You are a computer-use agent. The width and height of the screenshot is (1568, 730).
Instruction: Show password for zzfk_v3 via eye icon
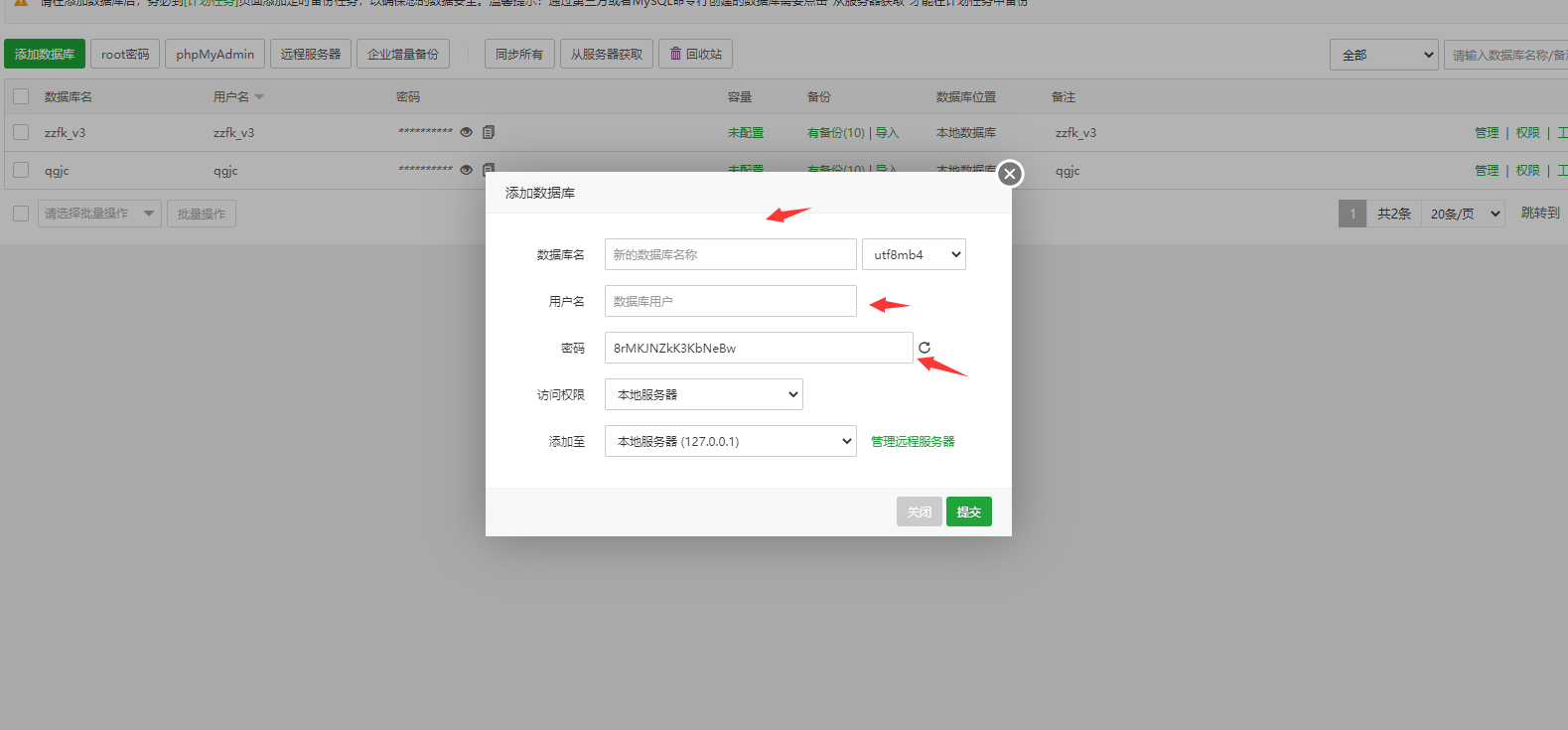[466, 132]
